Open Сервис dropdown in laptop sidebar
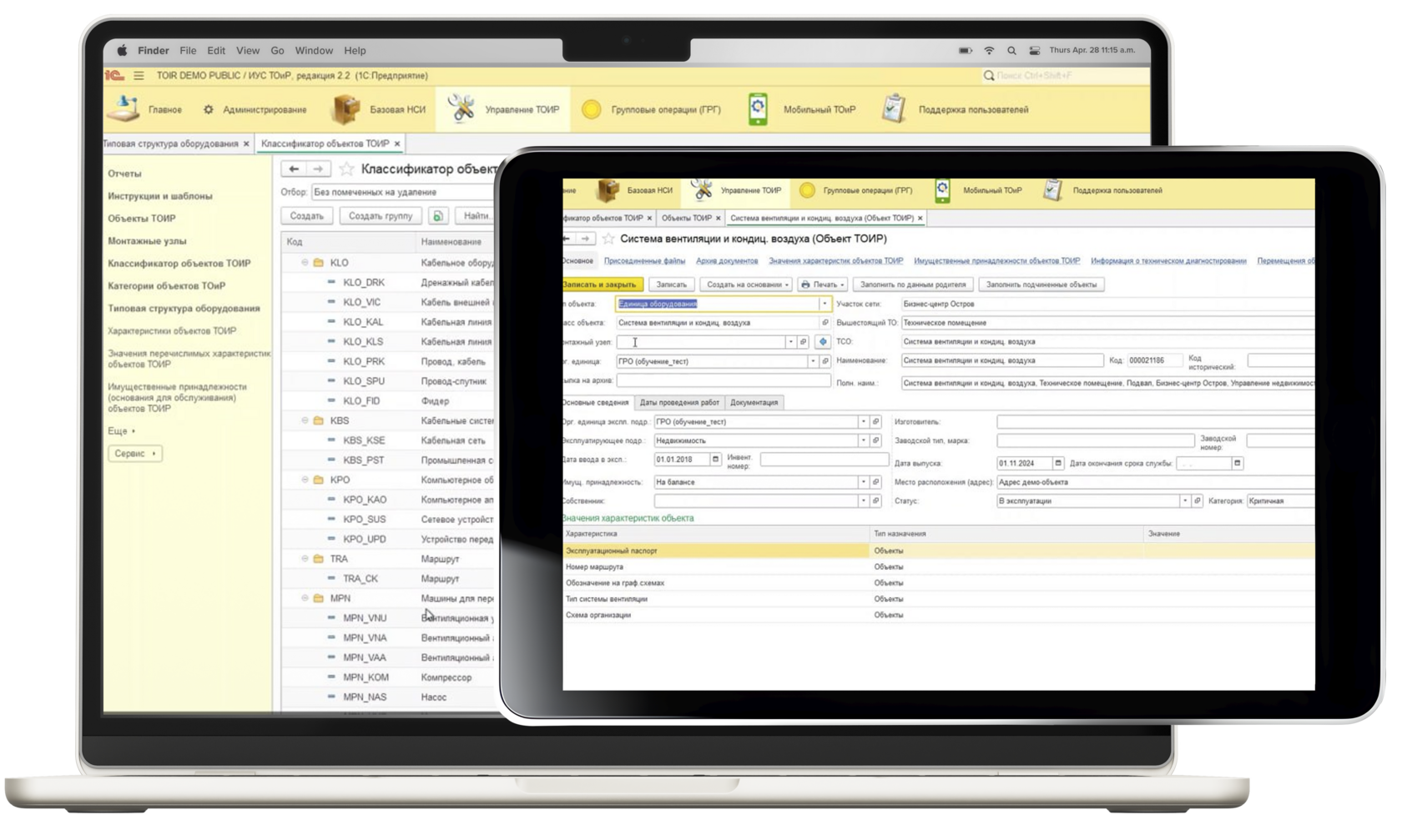Viewport: 1402px width, 840px height. click(135, 454)
